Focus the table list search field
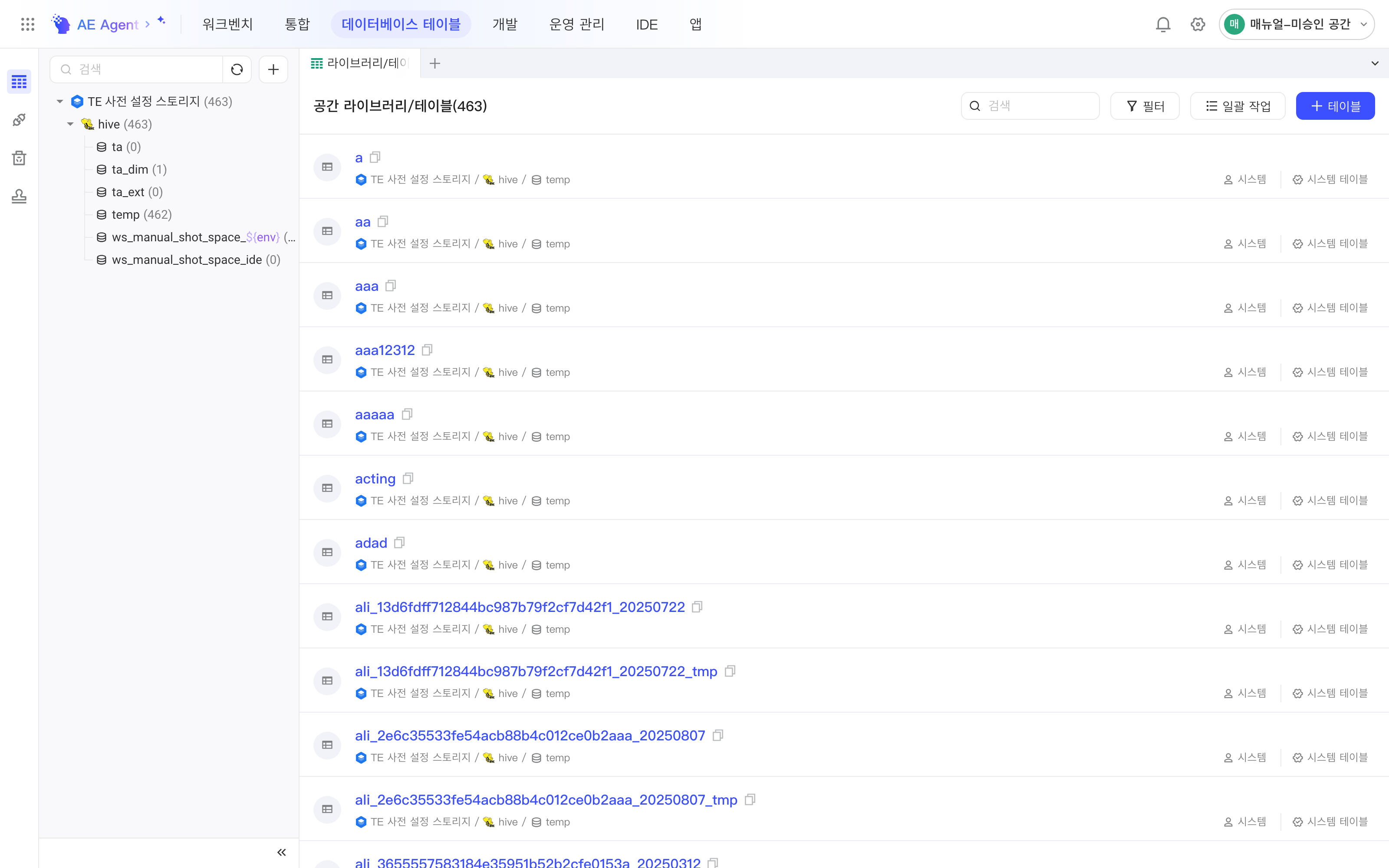This screenshot has height=868, width=1389. point(1030,105)
